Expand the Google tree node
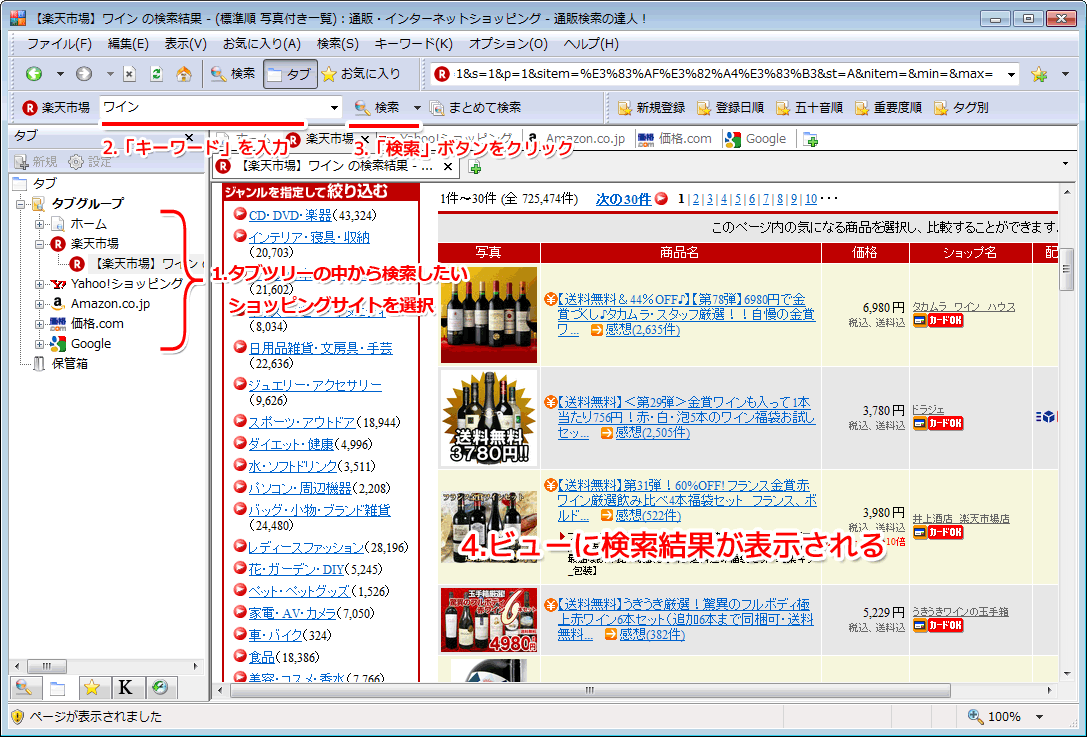 click(x=40, y=344)
